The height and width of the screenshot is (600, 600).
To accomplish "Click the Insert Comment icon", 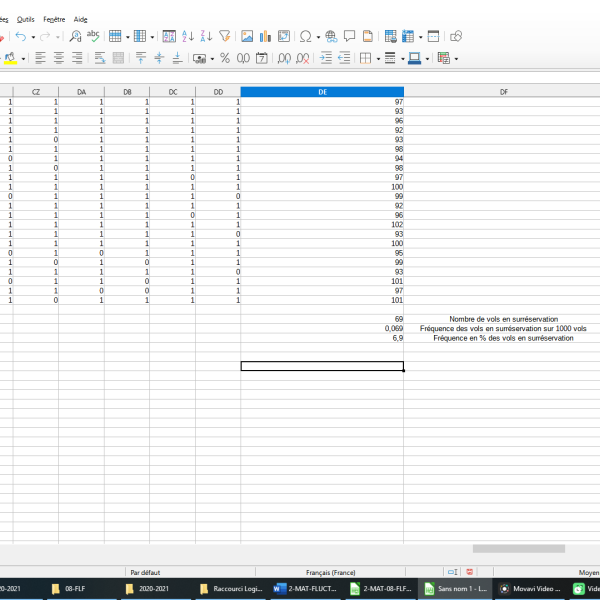I will tap(349, 36).
